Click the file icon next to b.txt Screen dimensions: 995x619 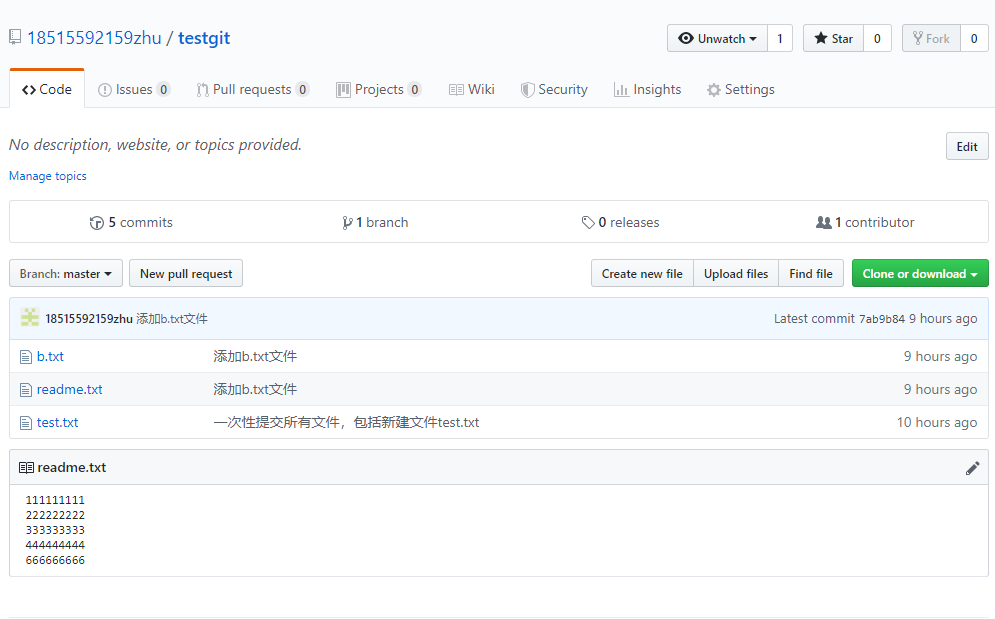tap(25, 357)
